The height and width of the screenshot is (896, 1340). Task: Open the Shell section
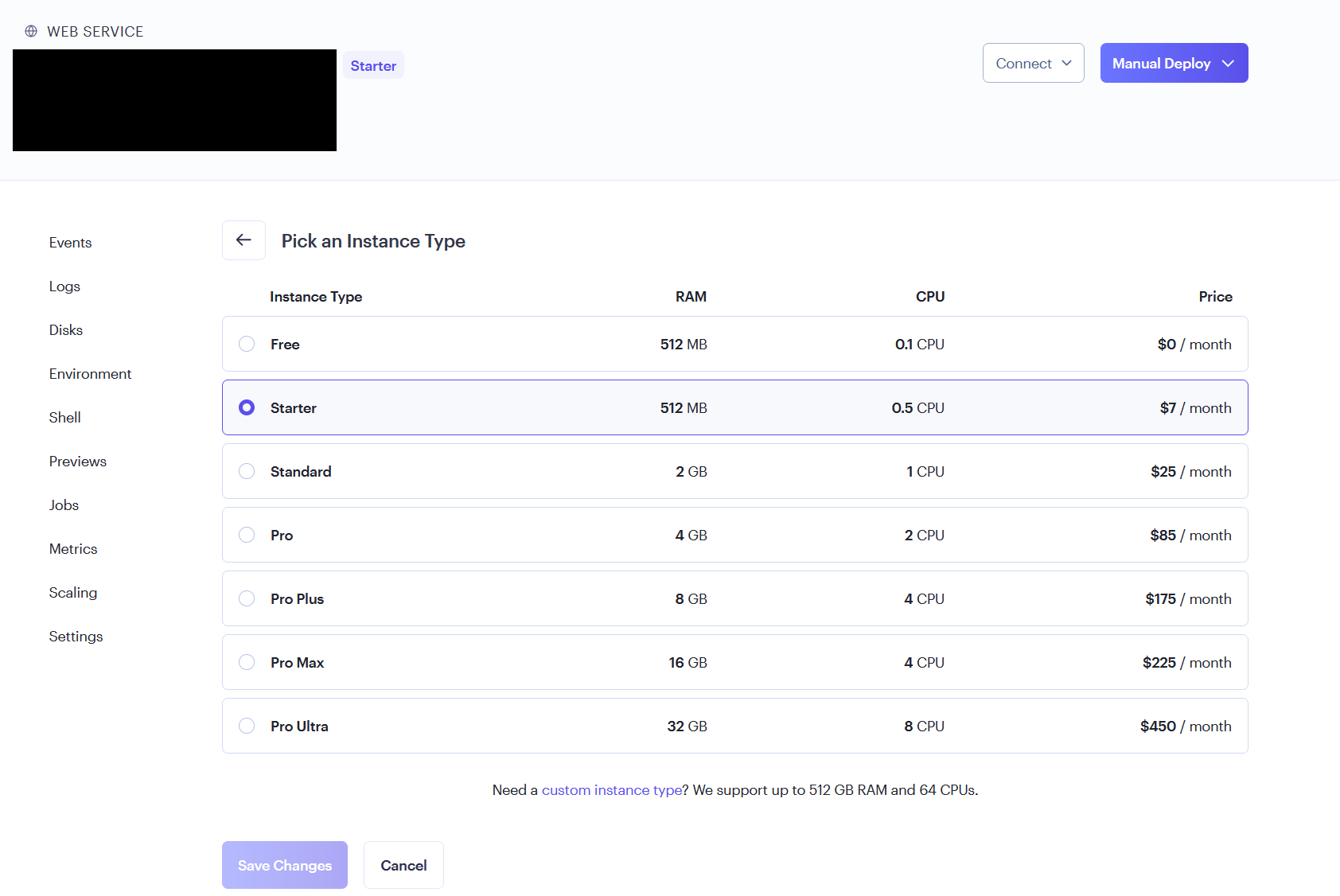tap(64, 417)
